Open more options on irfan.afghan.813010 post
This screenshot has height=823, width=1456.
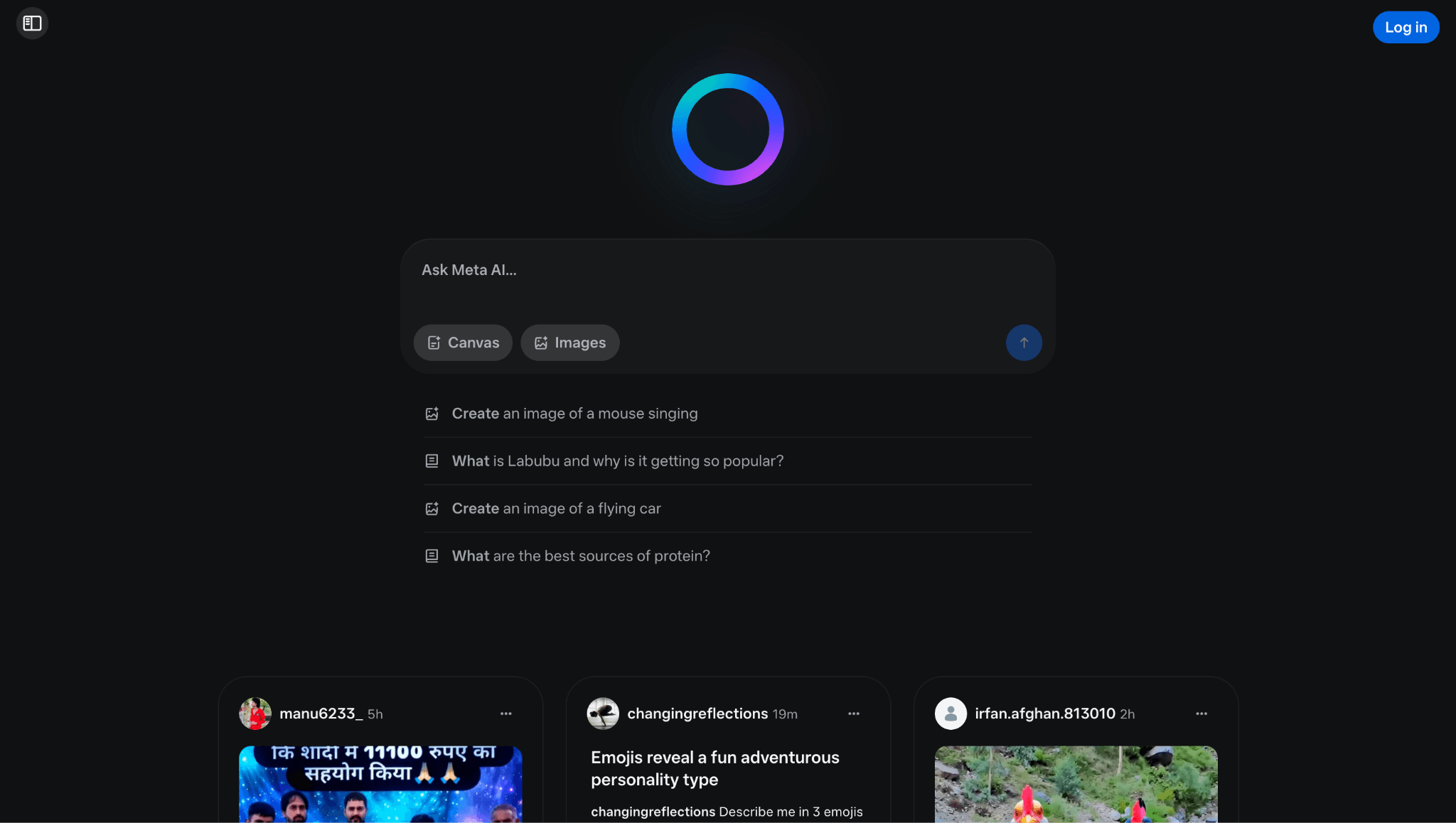[1201, 714]
